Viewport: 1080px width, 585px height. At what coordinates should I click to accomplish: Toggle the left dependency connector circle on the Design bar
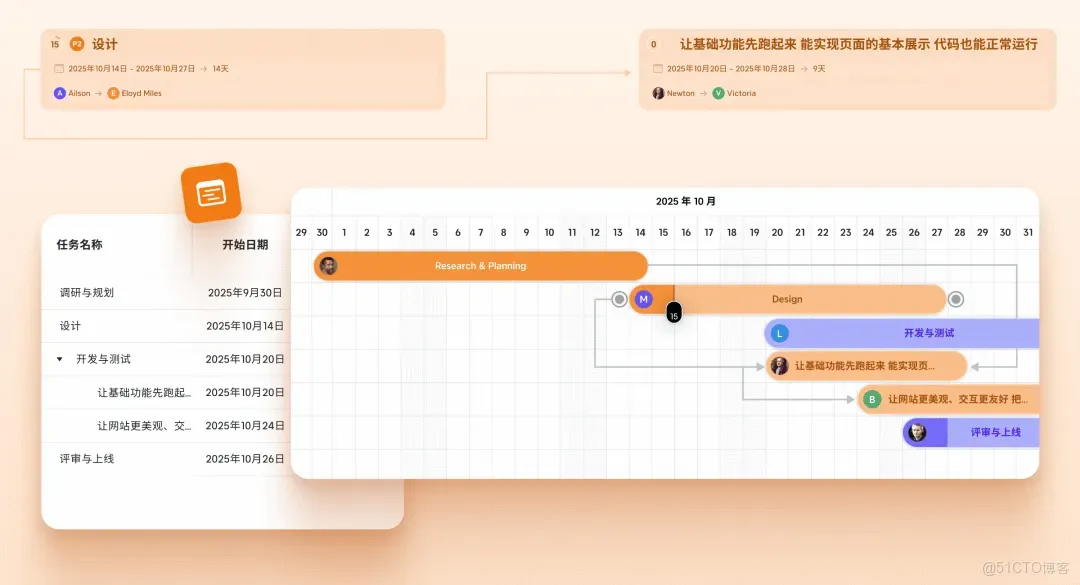(619, 299)
